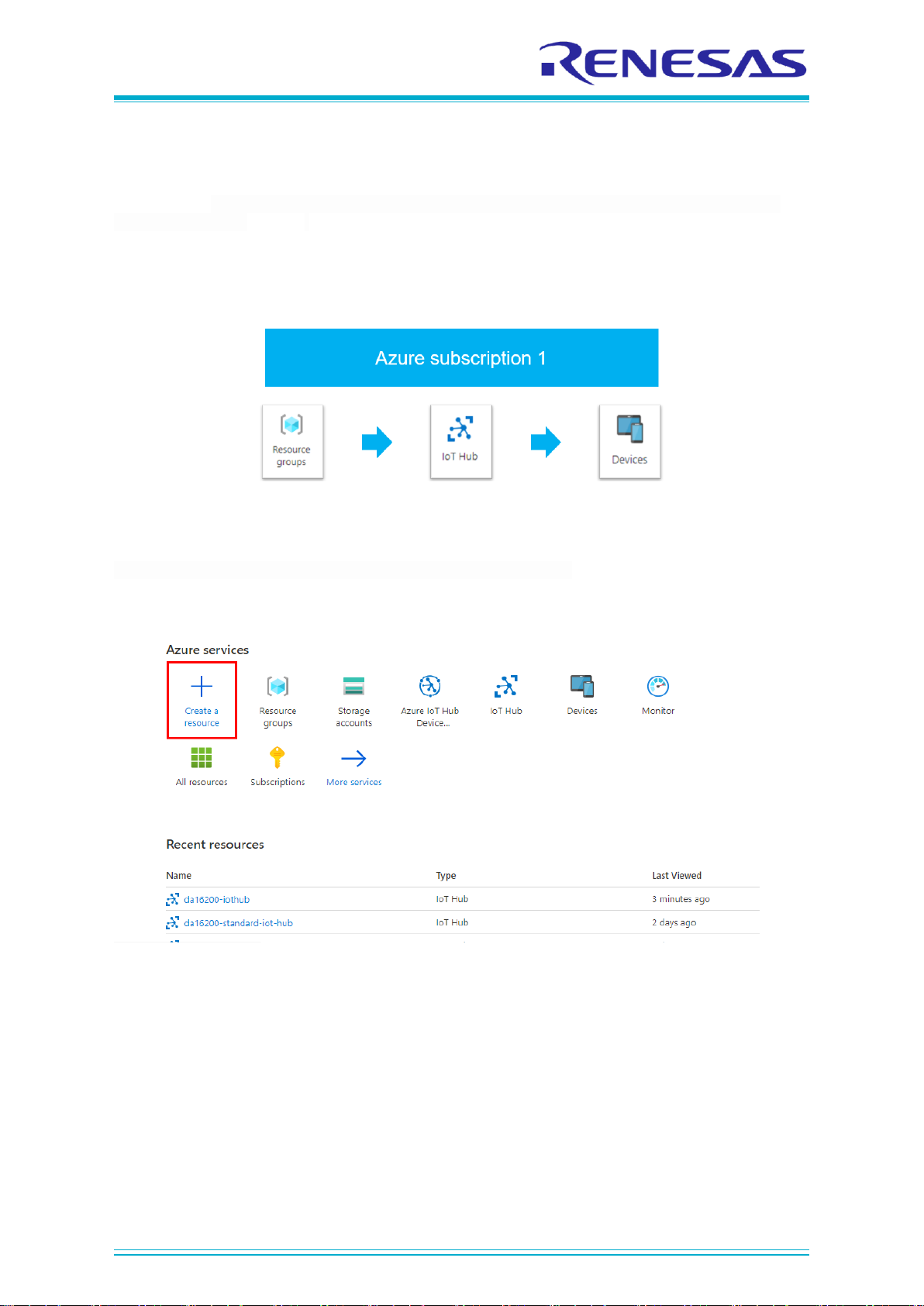The width and height of the screenshot is (924, 1306).
Task: Open Devices in Azure services row
Action: click(x=581, y=695)
